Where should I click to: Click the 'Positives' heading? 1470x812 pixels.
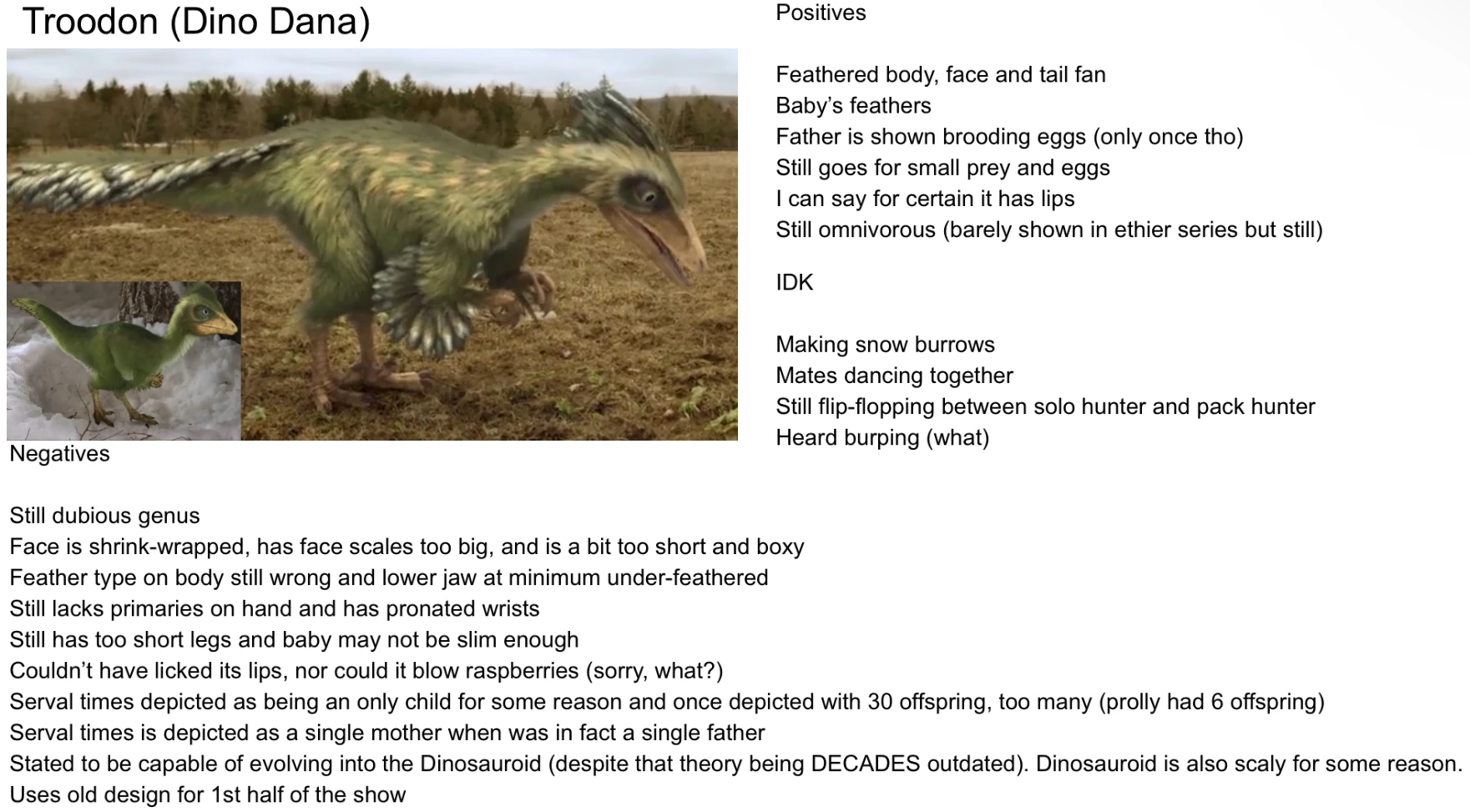[x=821, y=13]
